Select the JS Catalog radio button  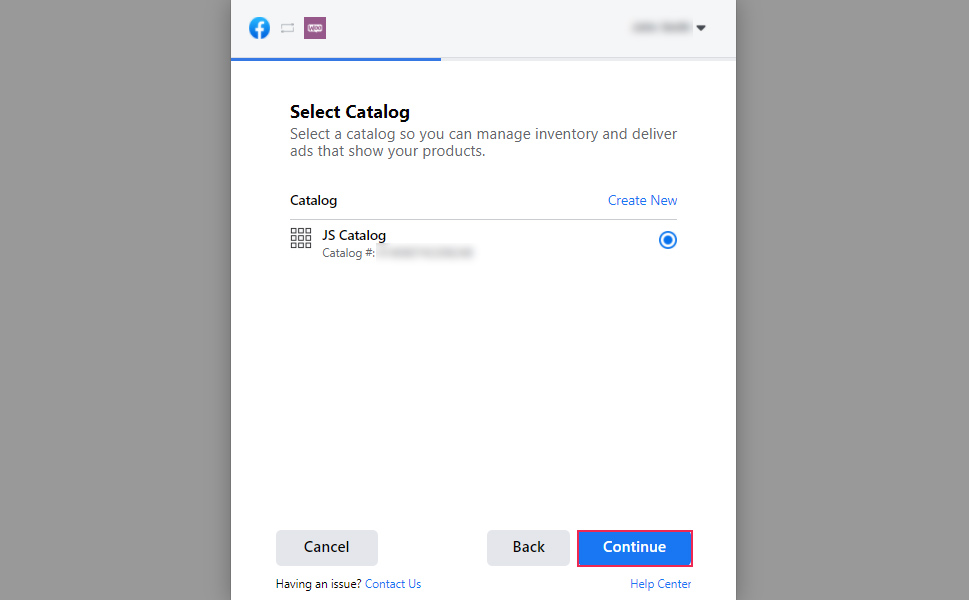tap(667, 240)
